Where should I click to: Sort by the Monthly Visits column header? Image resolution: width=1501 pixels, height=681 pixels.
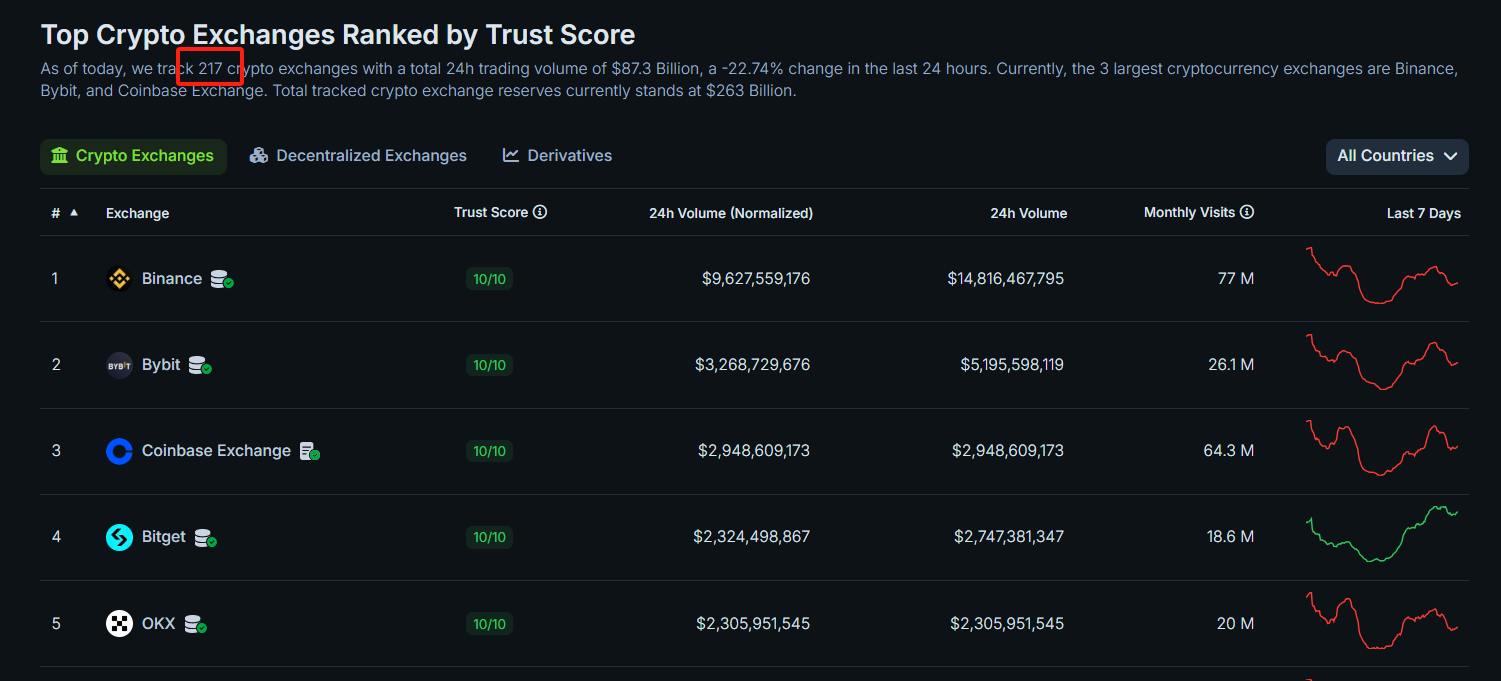1190,212
